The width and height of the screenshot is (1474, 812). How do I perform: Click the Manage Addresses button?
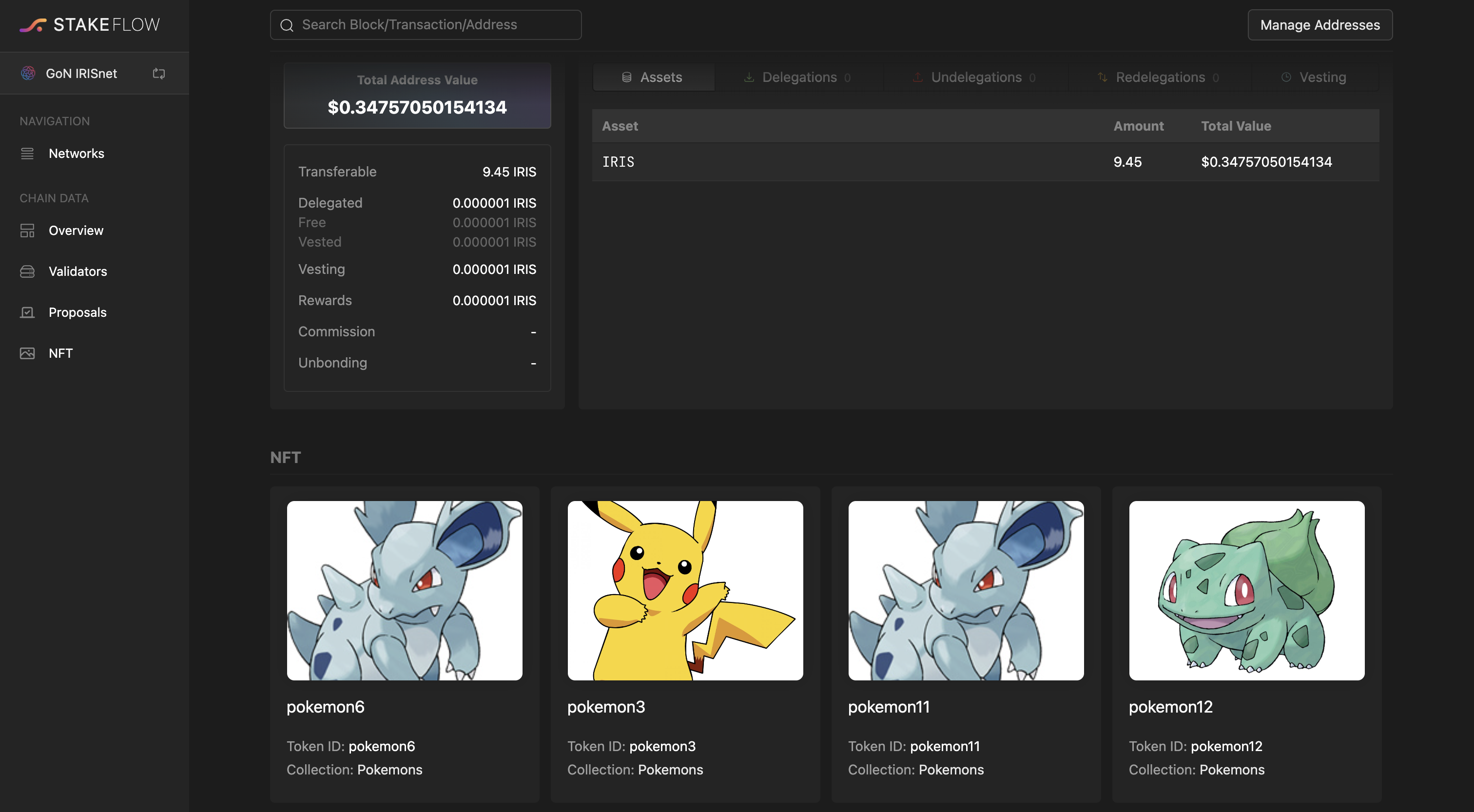pyautogui.click(x=1319, y=24)
